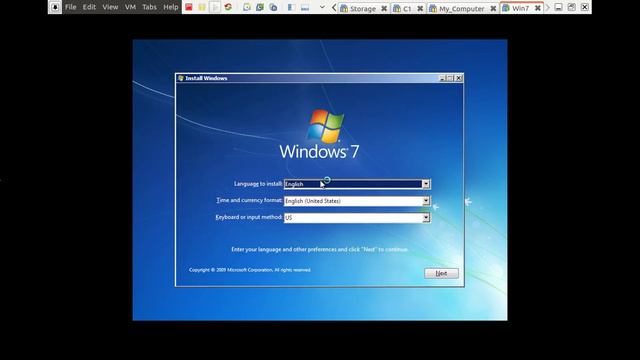Click the Language to install arrow button
Image resolution: width=640 pixels, height=360 pixels.
coord(426,184)
